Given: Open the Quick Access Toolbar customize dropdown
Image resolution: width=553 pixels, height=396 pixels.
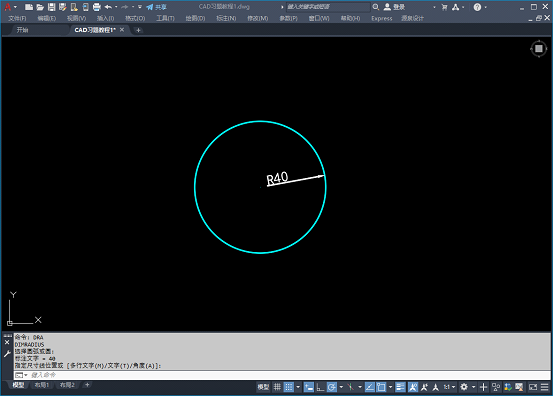Looking at the screenshot, I should pyautogui.click(x=140, y=7).
